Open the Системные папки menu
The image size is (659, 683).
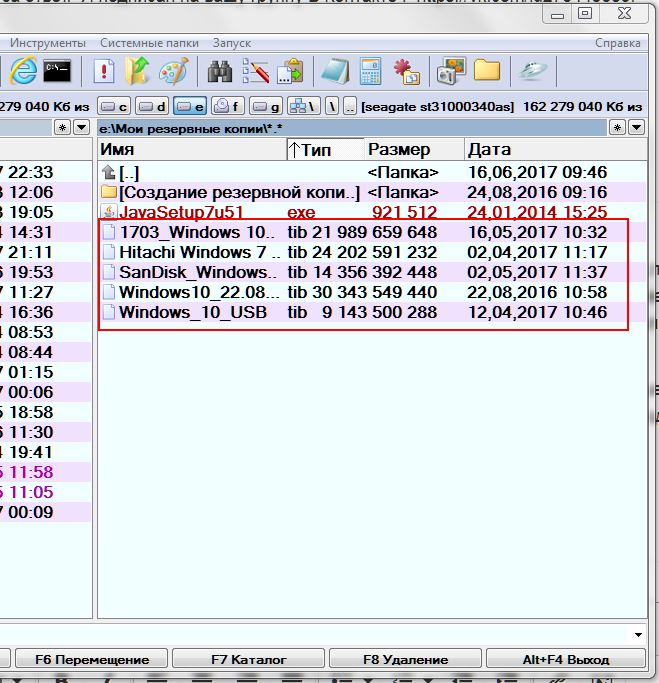coord(149,43)
